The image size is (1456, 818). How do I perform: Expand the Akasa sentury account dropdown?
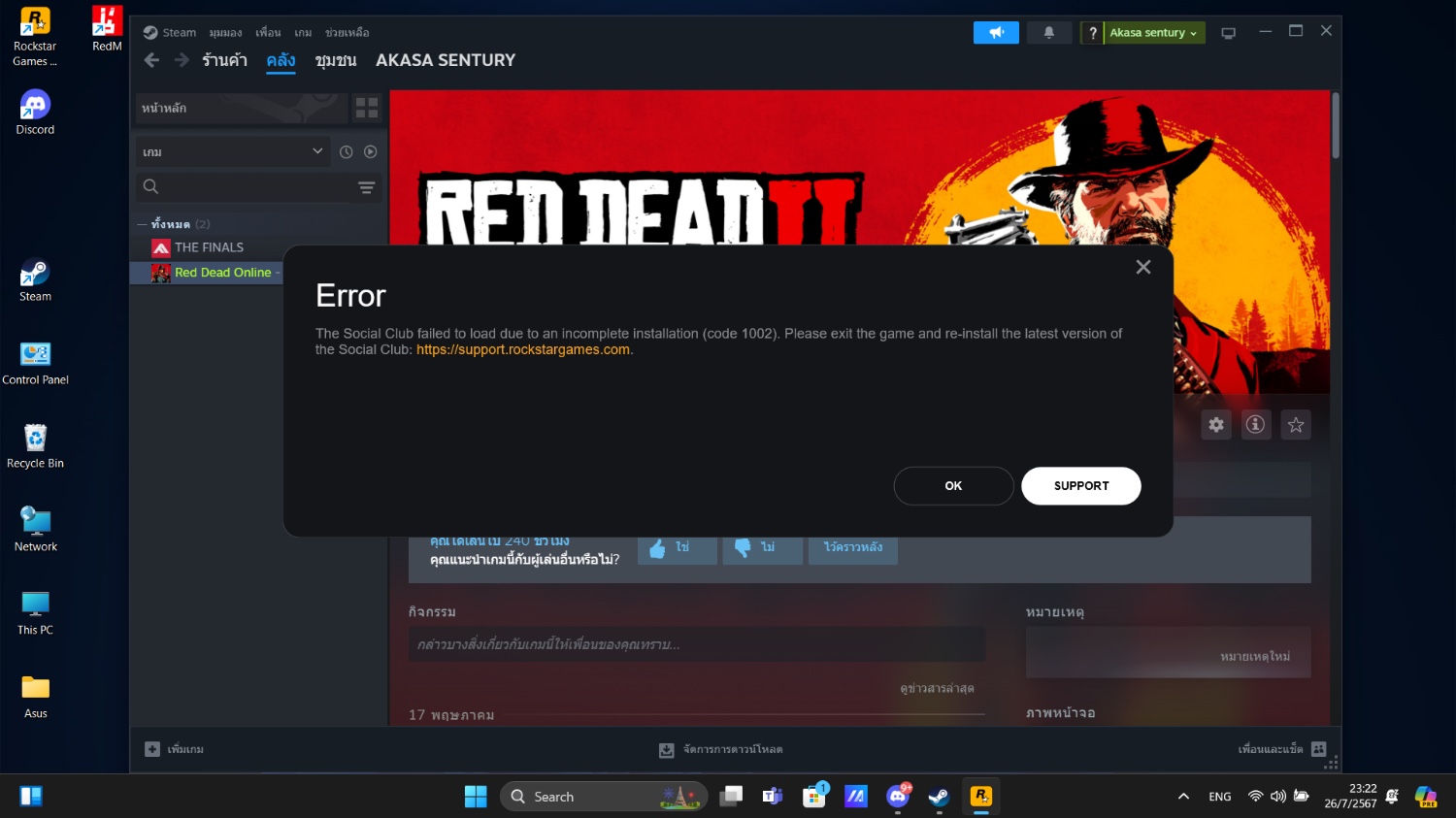click(1154, 33)
